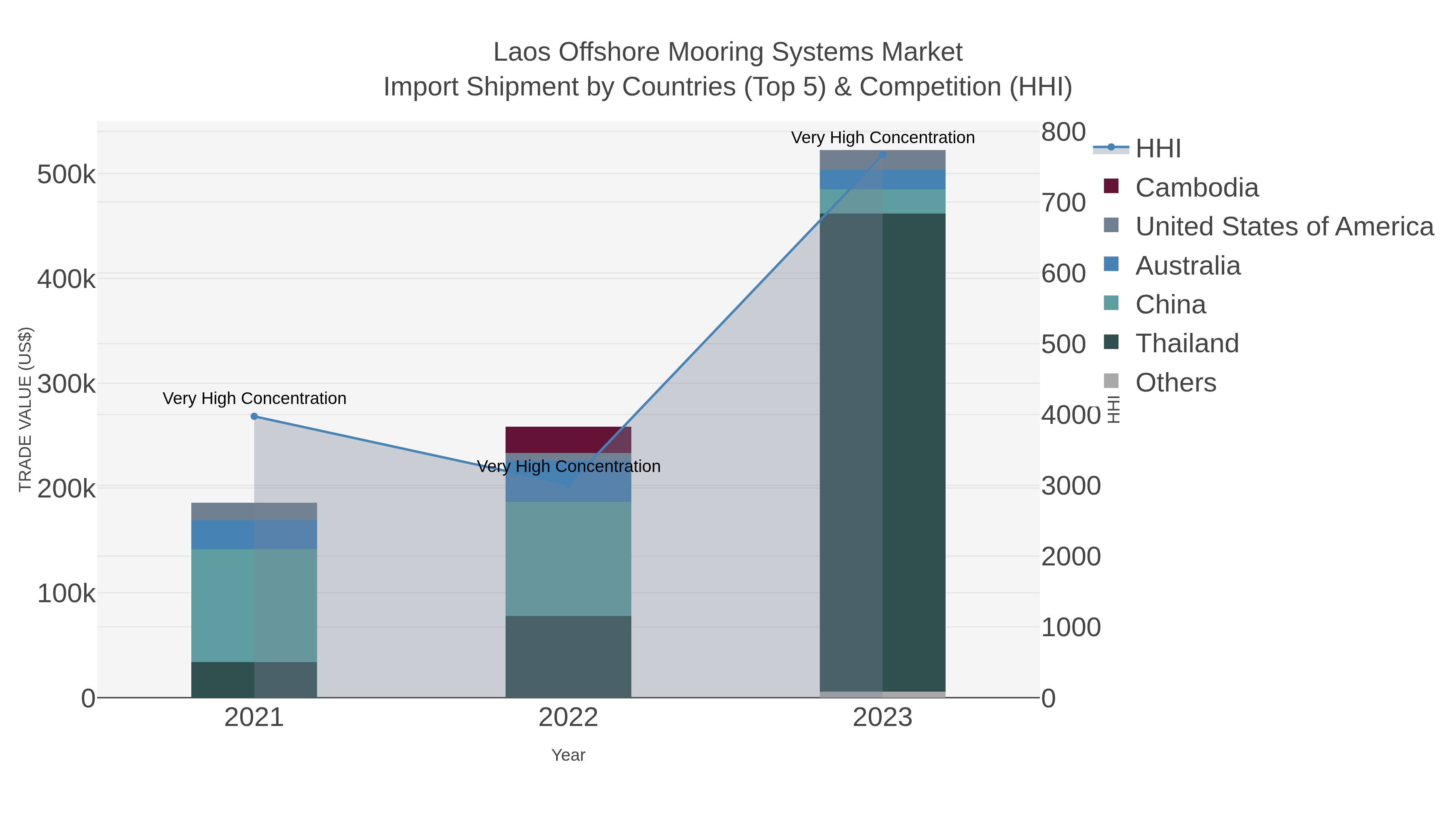1456x819 pixels.
Task: Toggle United States of America legend entry
Action: click(x=1269, y=226)
